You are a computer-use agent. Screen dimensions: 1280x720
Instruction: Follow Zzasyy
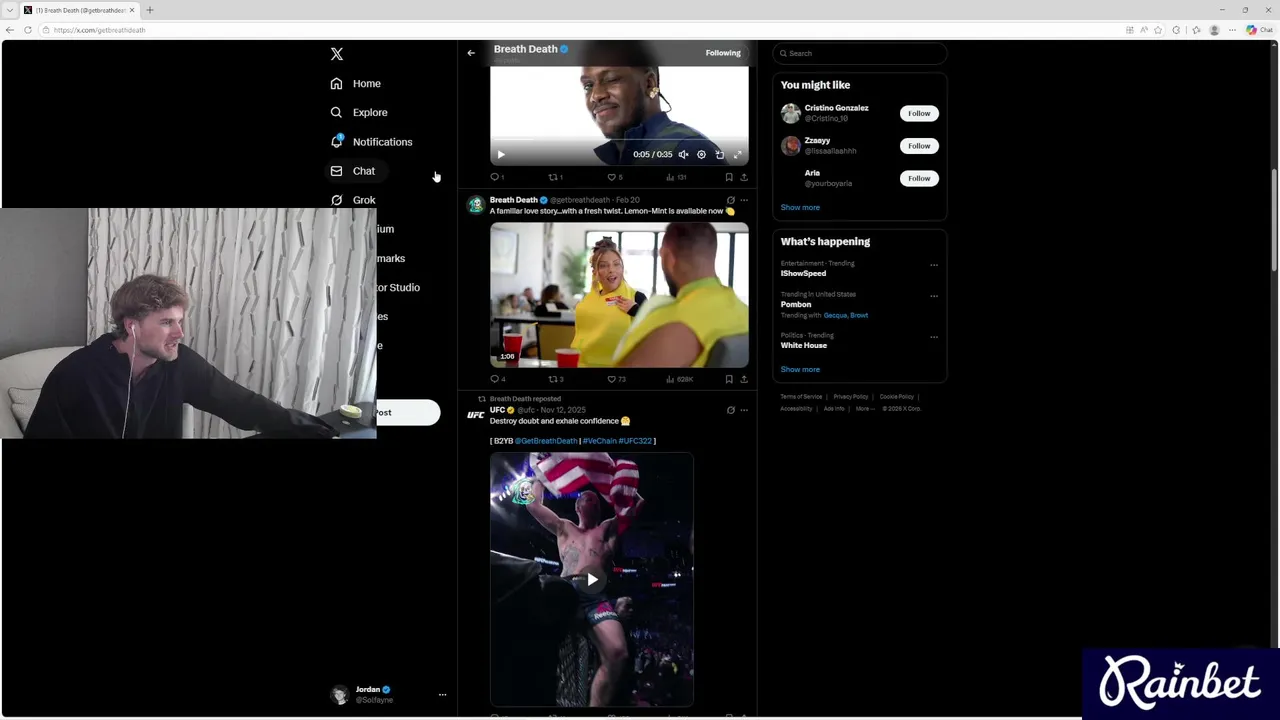click(x=919, y=146)
